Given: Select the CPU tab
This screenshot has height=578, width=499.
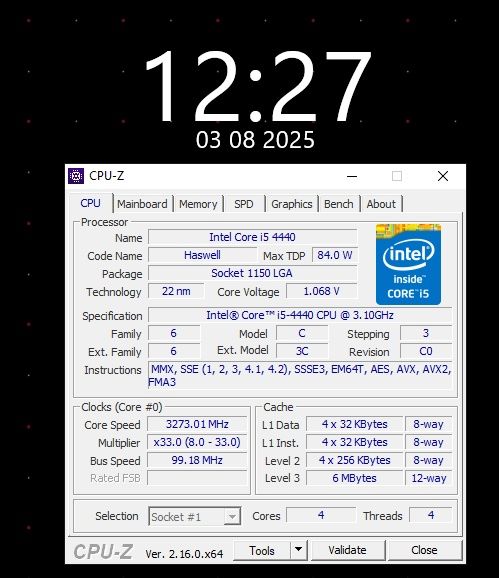Looking at the screenshot, I should [x=90, y=203].
